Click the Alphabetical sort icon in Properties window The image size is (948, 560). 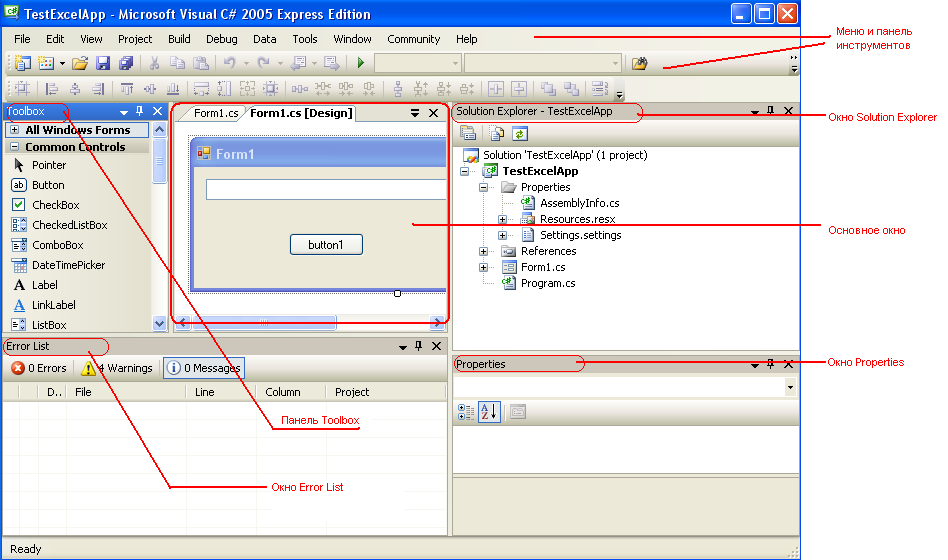489,412
